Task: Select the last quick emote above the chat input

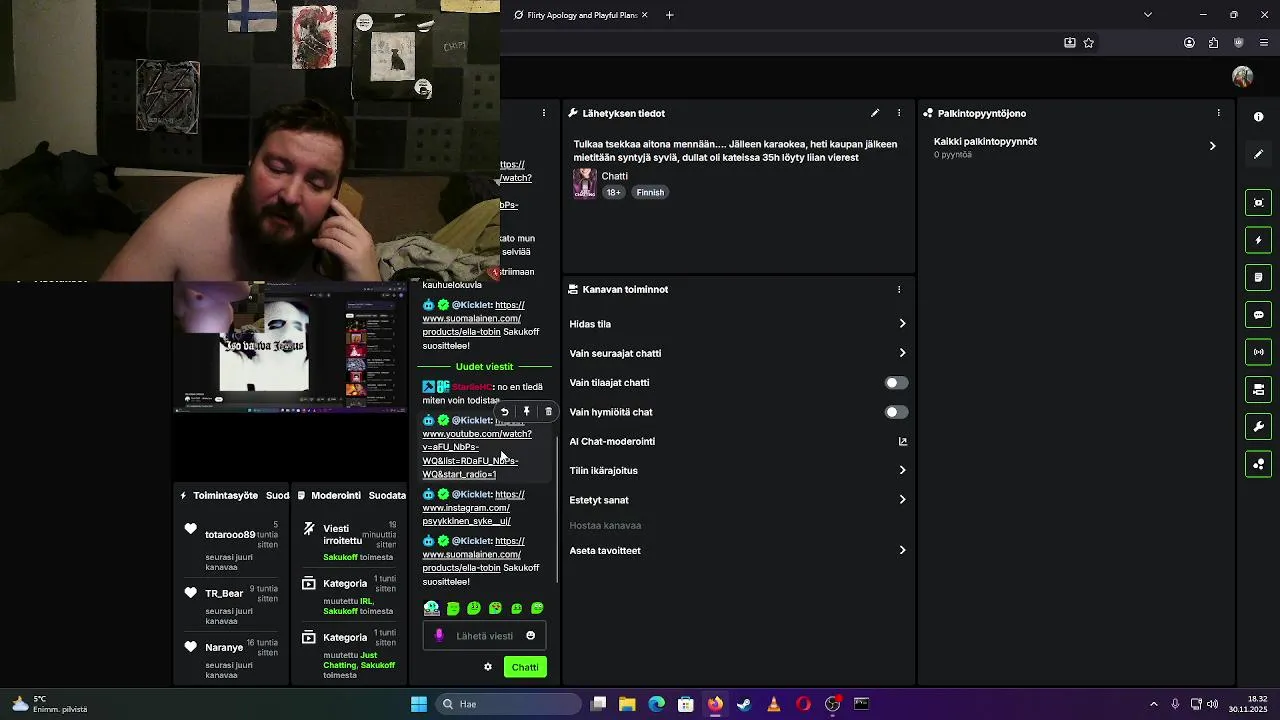Action: 538,608
